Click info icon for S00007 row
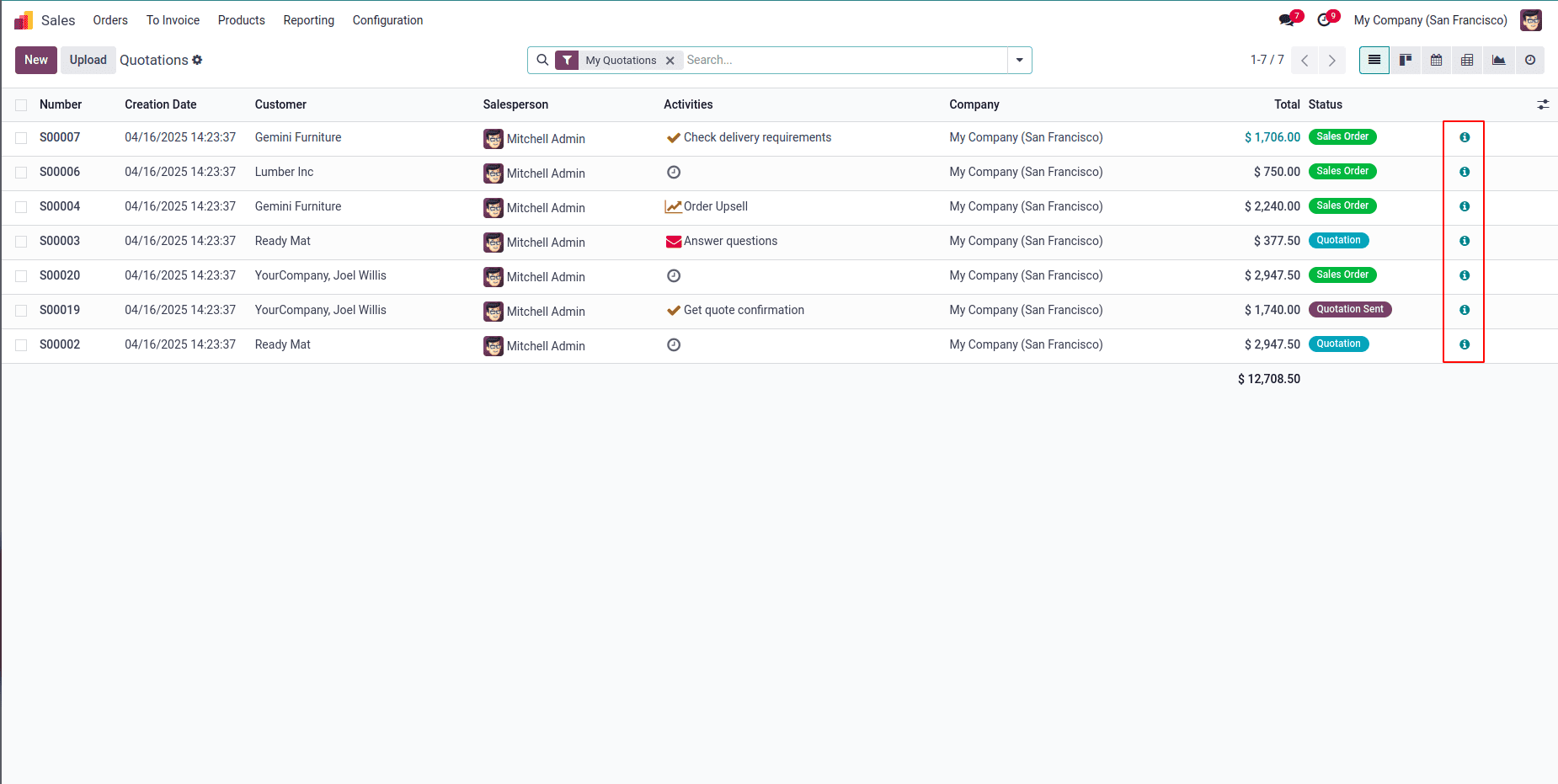Viewport: 1558px width, 784px height. click(1465, 137)
